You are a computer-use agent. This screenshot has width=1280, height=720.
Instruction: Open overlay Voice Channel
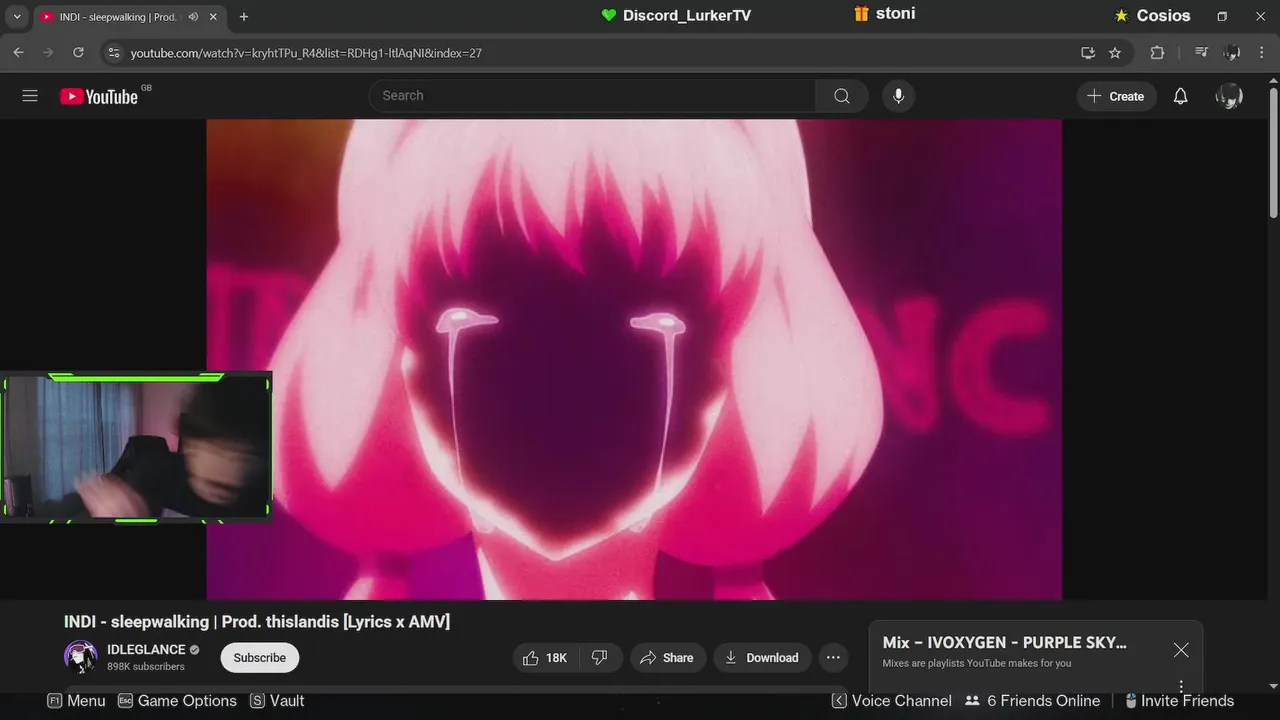892,701
